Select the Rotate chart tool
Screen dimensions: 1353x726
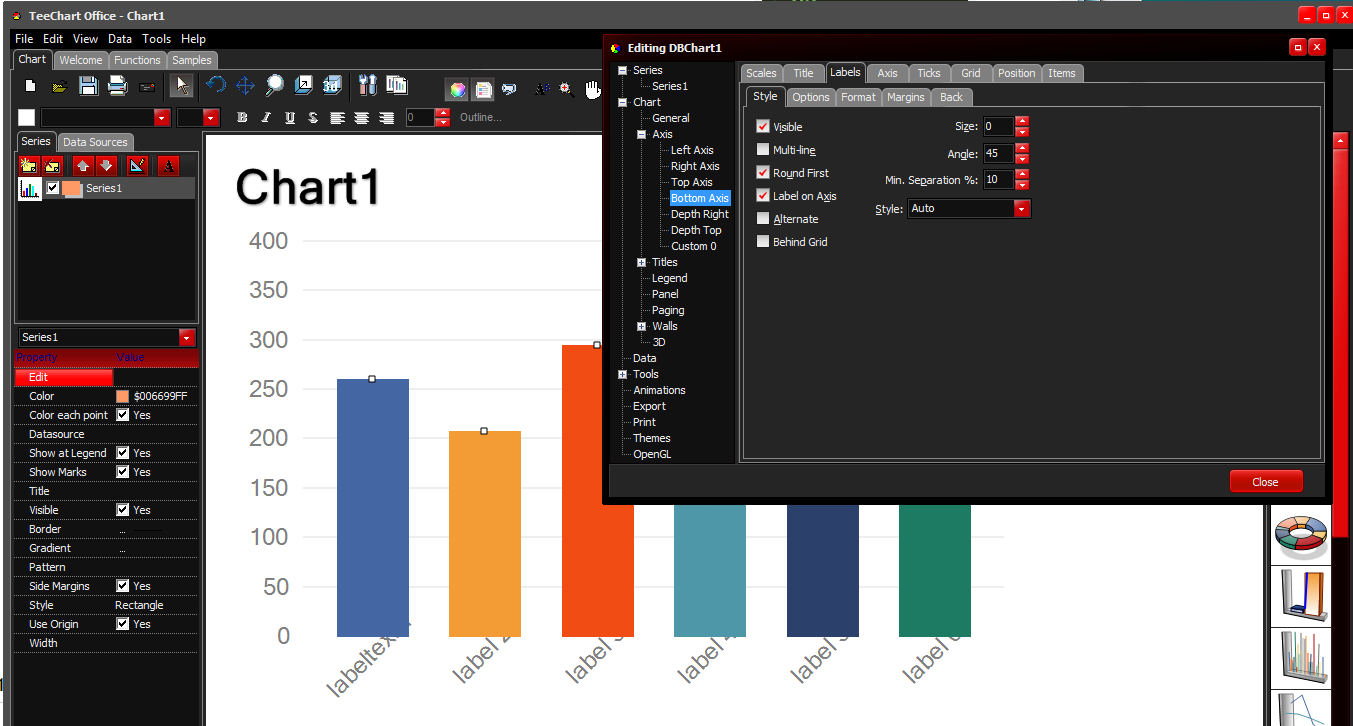[x=216, y=86]
